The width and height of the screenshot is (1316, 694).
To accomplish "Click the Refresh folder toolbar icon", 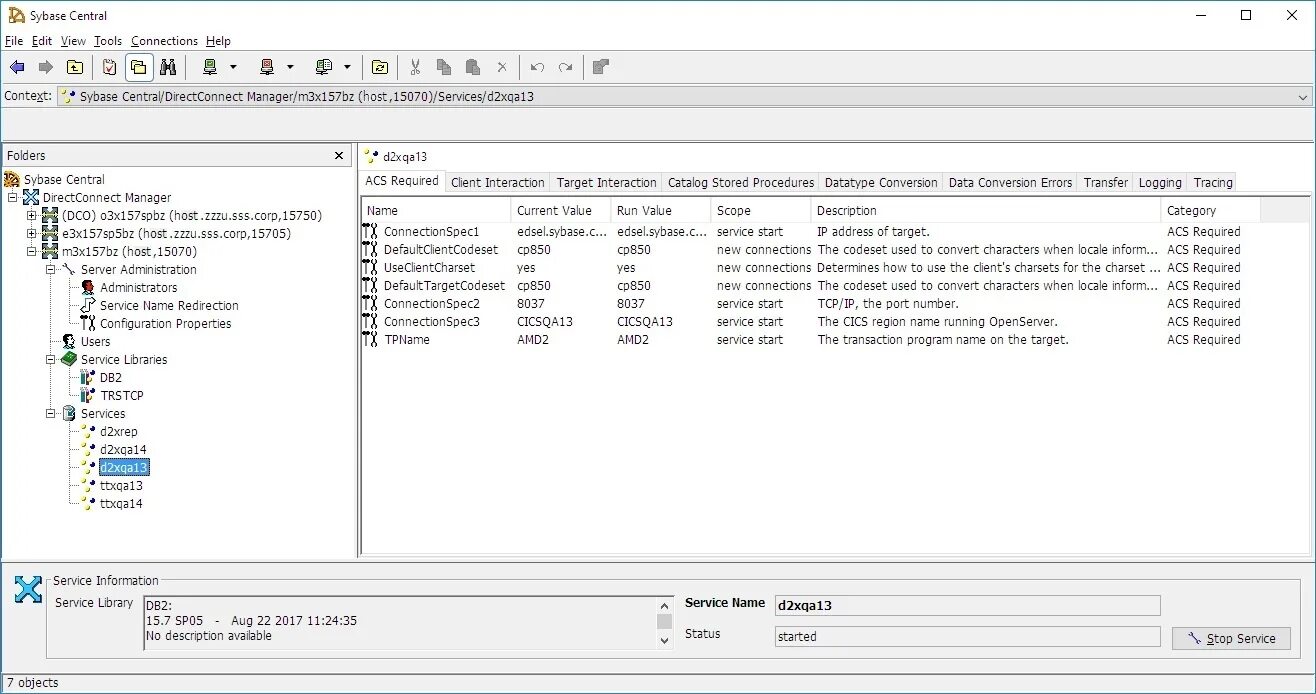I will pyautogui.click(x=380, y=67).
